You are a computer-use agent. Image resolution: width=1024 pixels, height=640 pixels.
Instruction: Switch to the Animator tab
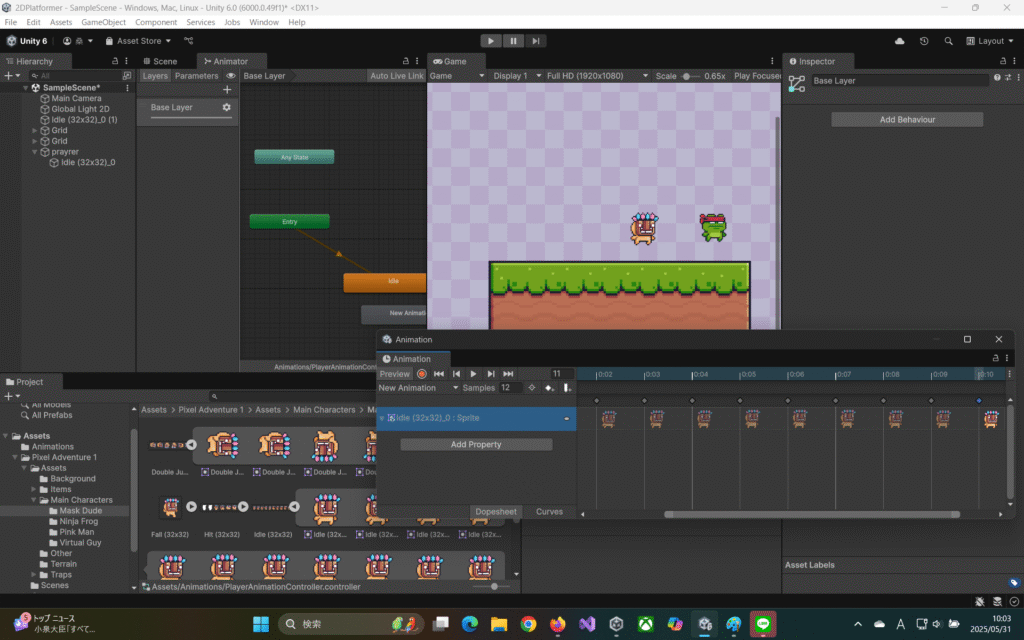(230, 61)
